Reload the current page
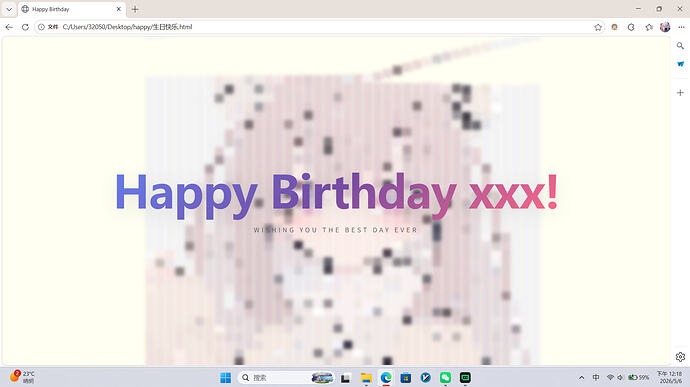Image resolution: width=690 pixels, height=387 pixels. pos(25,27)
